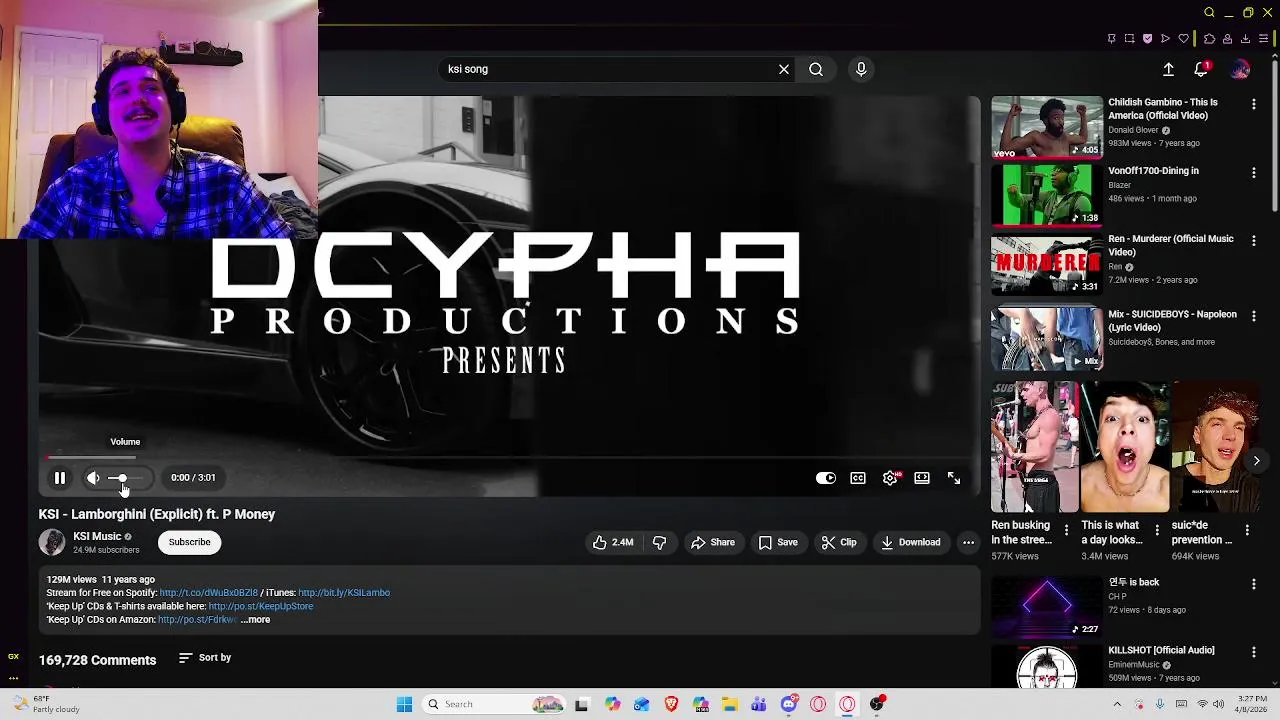This screenshot has height=720, width=1280.
Task: Open the 'This is what a day looks...' short
Action: [1125, 447]
